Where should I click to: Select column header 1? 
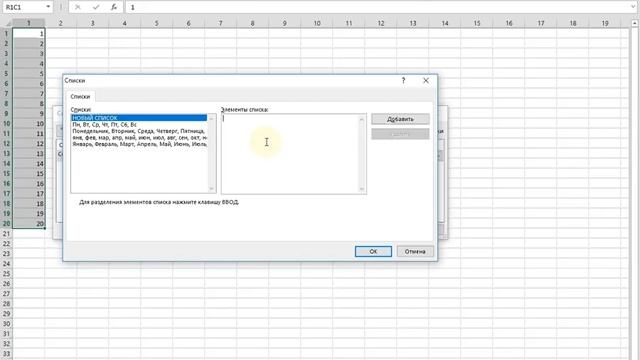click(29, 23)
